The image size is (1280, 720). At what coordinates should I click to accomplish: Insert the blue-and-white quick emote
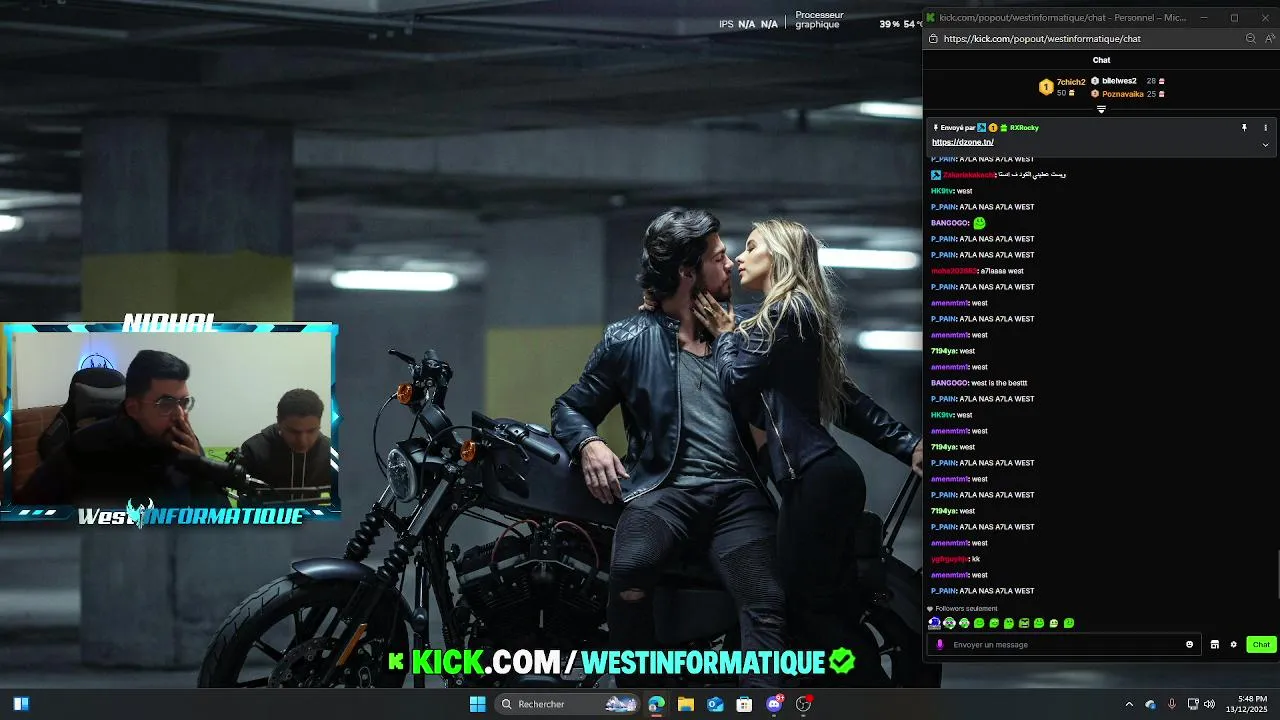tap(934, 623)
